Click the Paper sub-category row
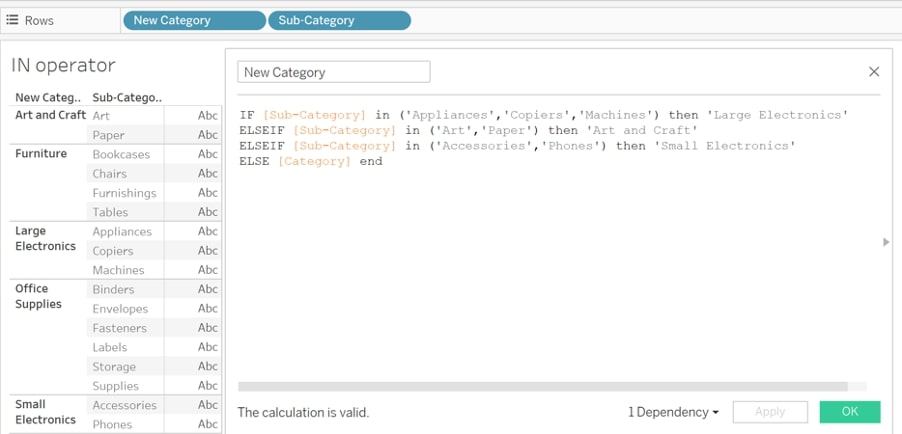Screen dimensions: 902x434 tap(125, 135)
